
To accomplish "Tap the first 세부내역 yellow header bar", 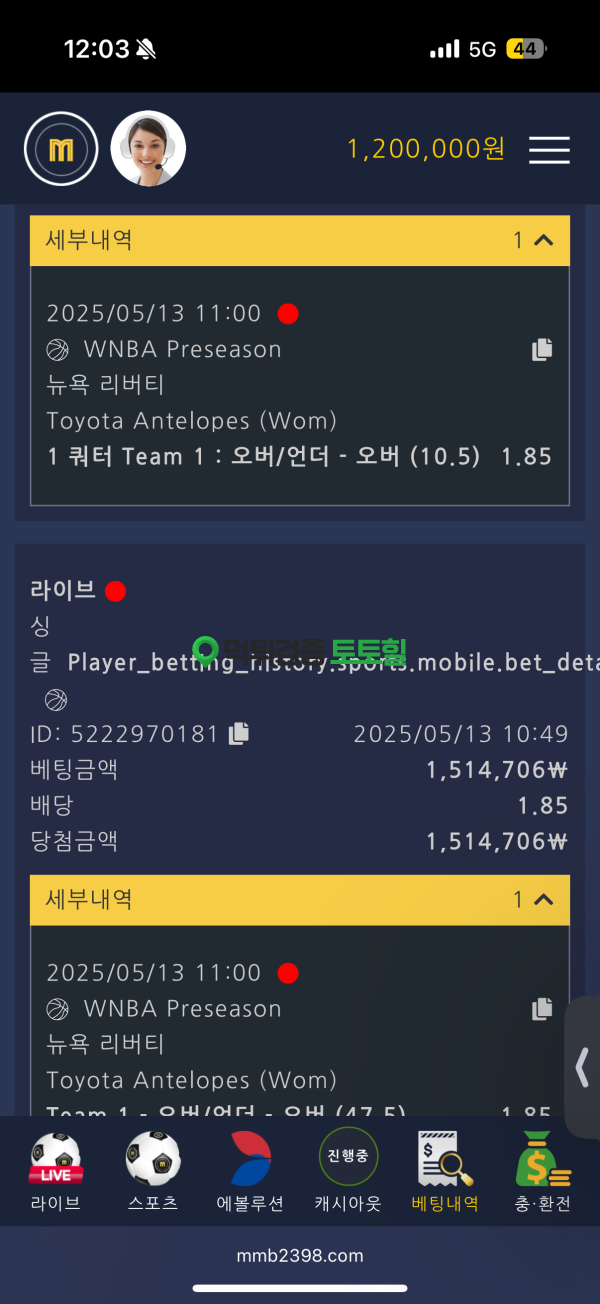I will [300, 240].
